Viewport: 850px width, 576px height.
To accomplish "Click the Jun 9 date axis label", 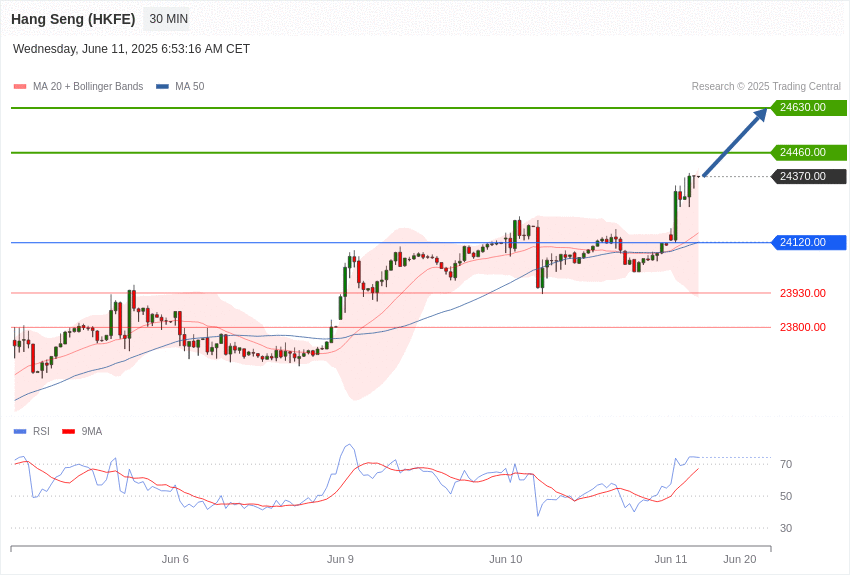I will tap(340, 559).
